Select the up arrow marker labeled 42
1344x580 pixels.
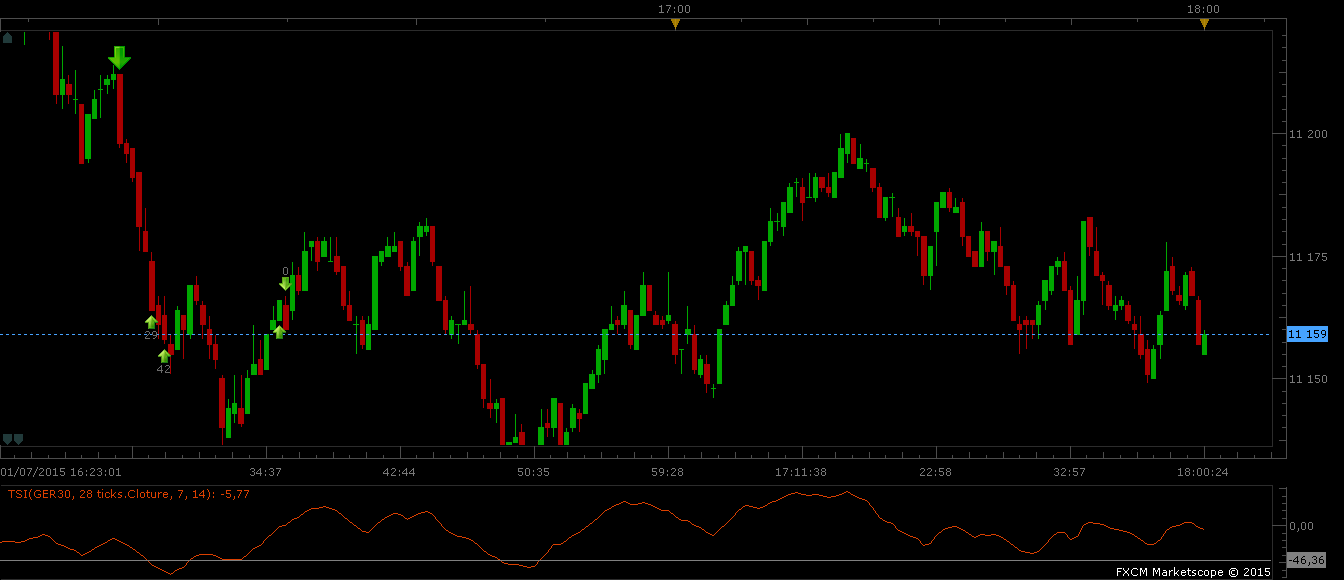[164, 356]
